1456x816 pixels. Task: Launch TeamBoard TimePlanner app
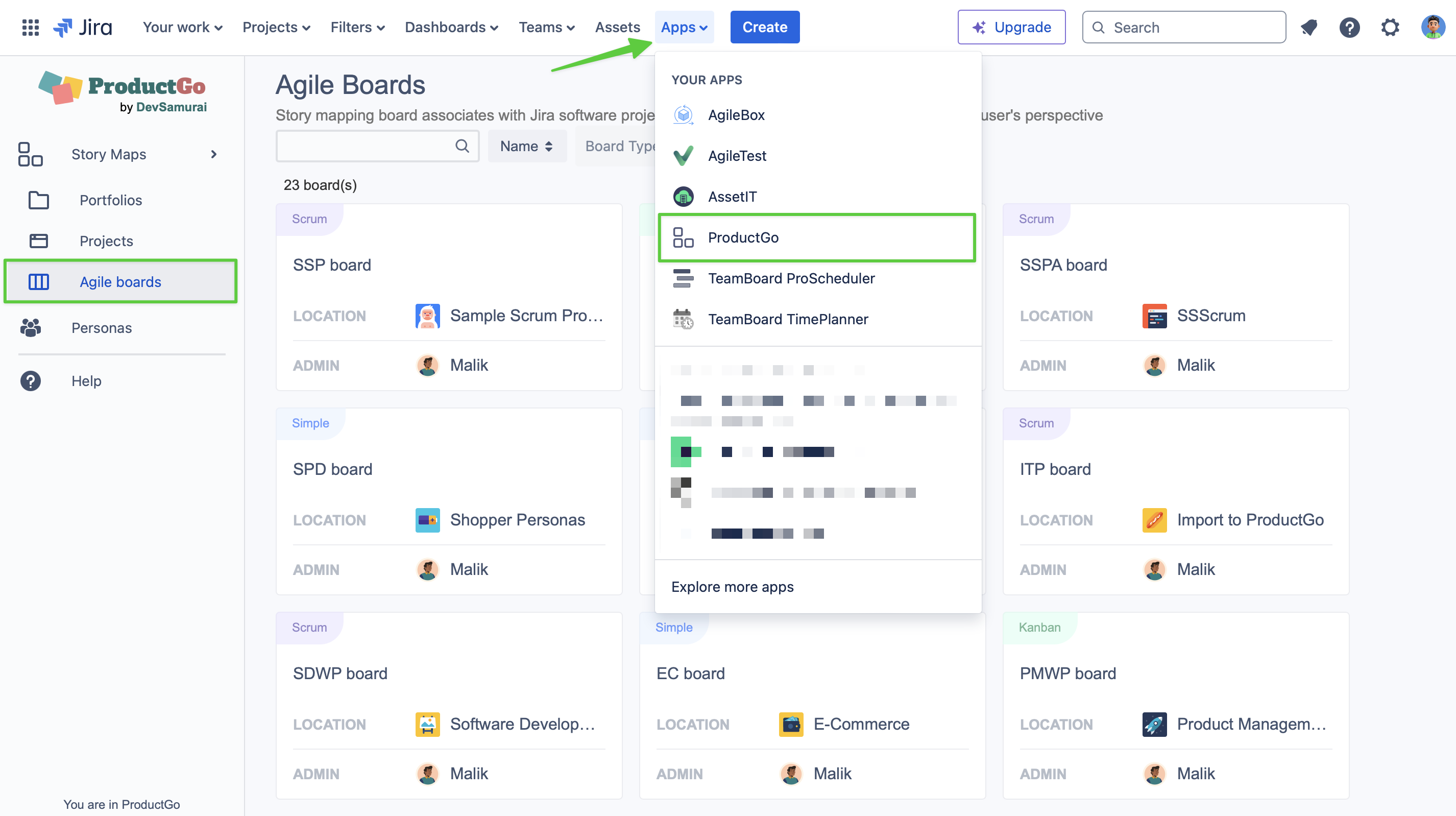point(787,320)
